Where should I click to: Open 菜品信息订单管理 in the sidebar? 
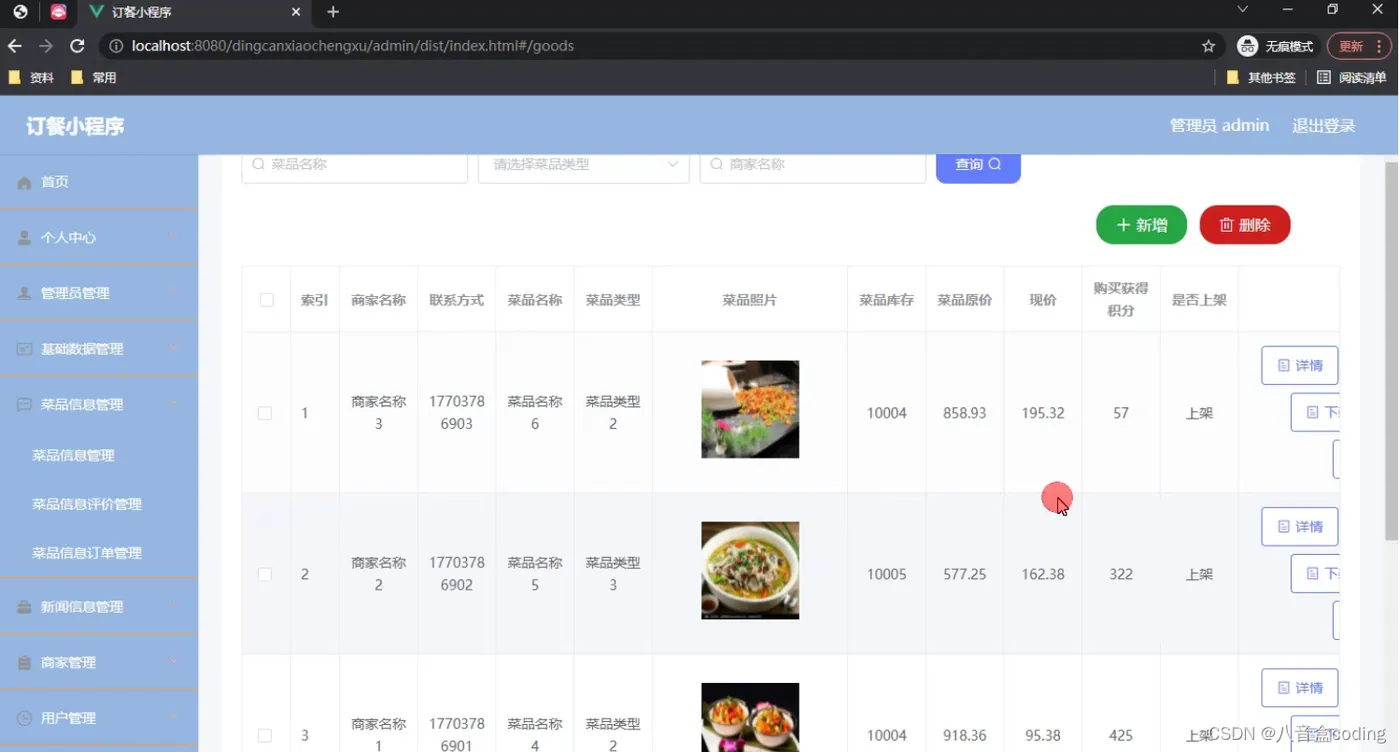87,553
